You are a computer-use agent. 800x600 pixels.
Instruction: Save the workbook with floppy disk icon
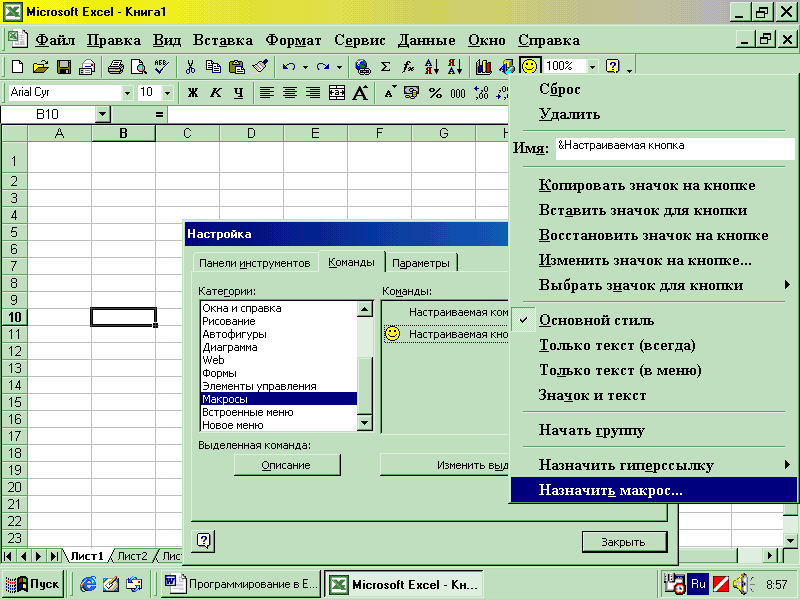tap(64, 66)
